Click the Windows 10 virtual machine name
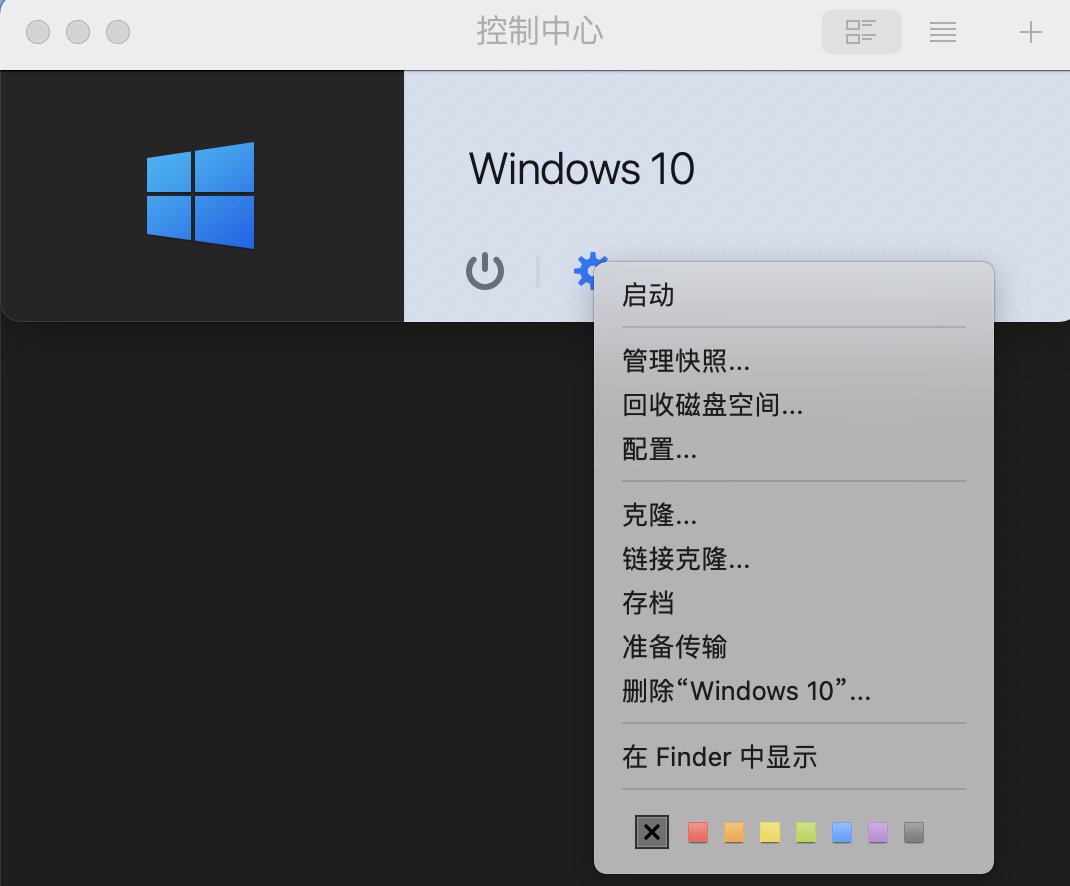Screen dimensions: 1070x886 581,169
